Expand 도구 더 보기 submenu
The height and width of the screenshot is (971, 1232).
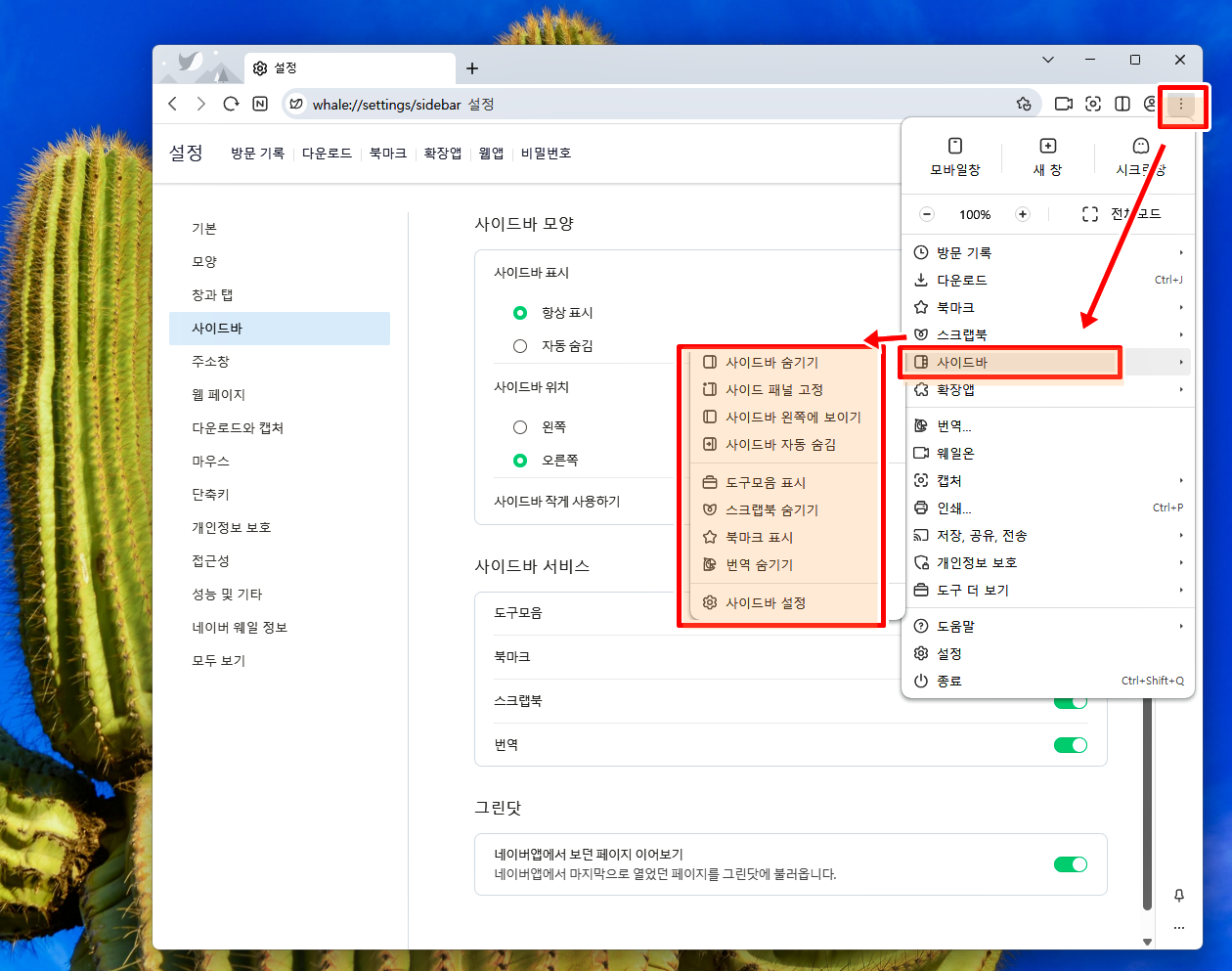1048,590
